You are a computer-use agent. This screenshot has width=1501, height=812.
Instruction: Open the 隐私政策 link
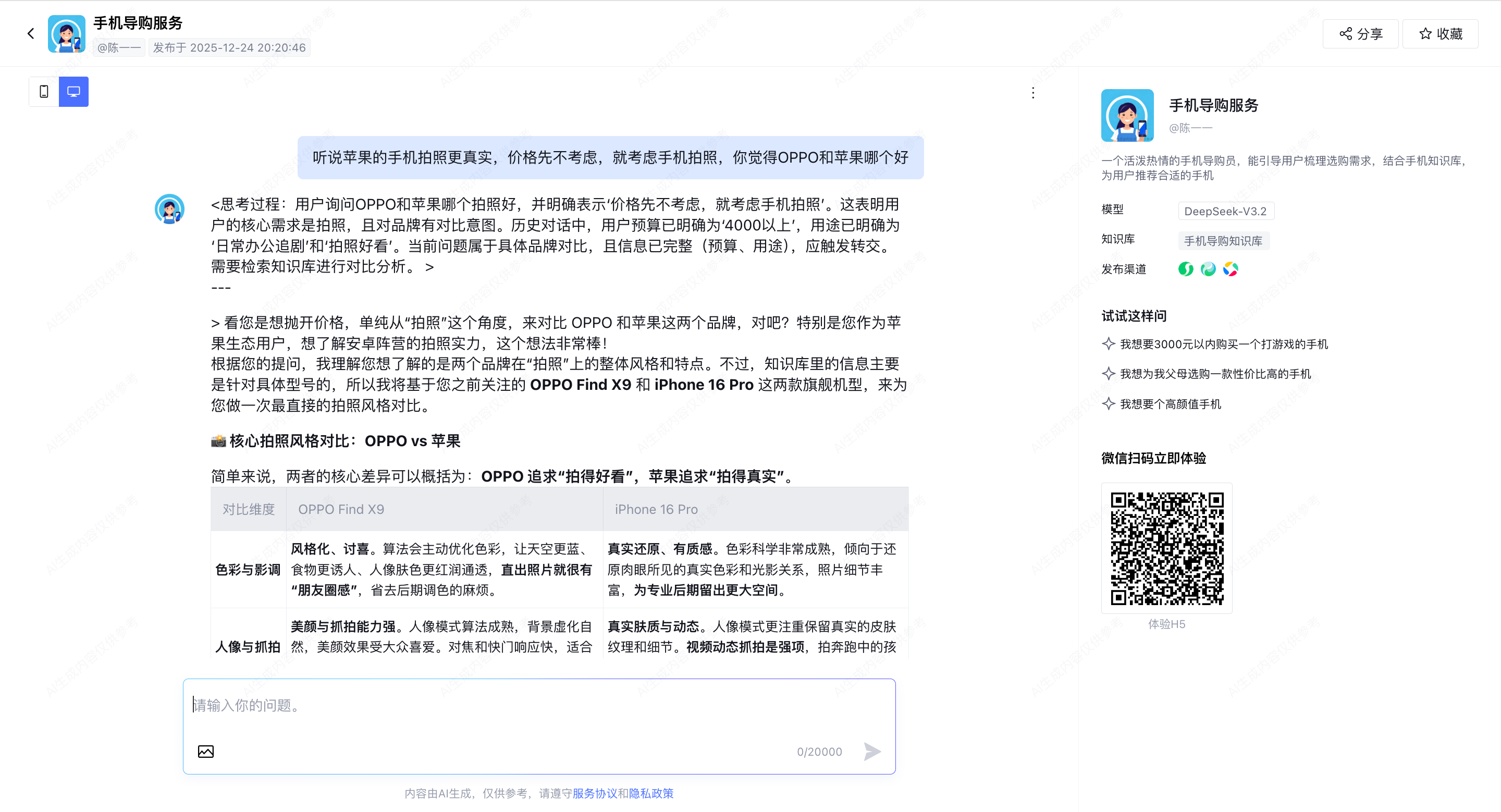tap(651, 793)
